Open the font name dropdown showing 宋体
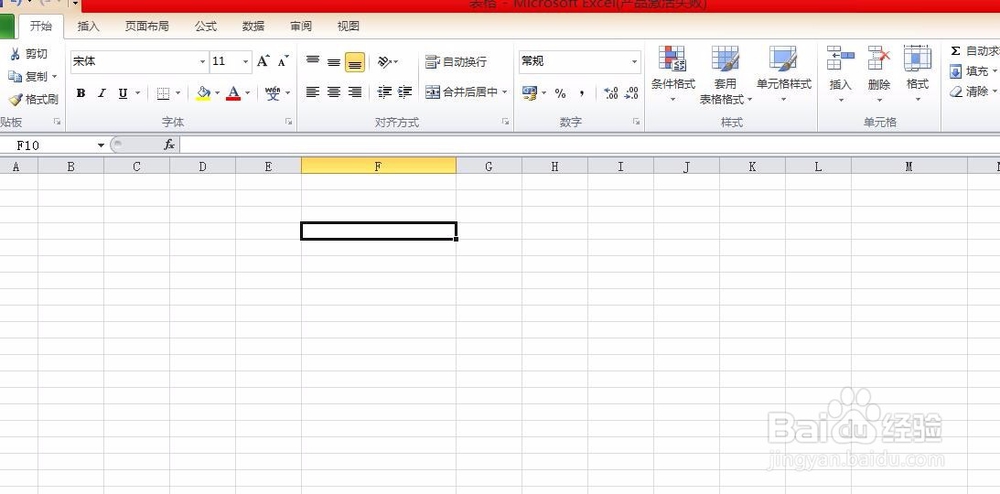The height and width of the screenshot is (494, 1000). [x=203, y=62]
